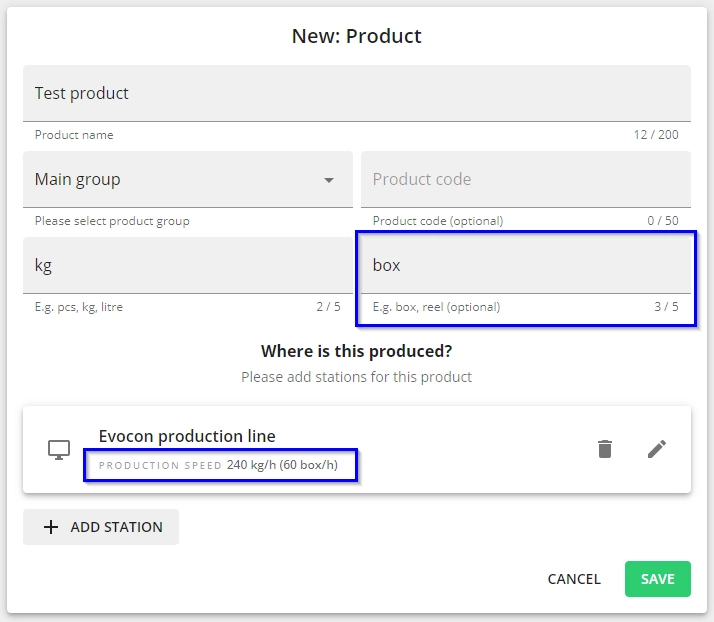The width and height of the screenshot is (714, 622).
Task: Click the 3 / 5 character counter
Action: click(666, 307)
